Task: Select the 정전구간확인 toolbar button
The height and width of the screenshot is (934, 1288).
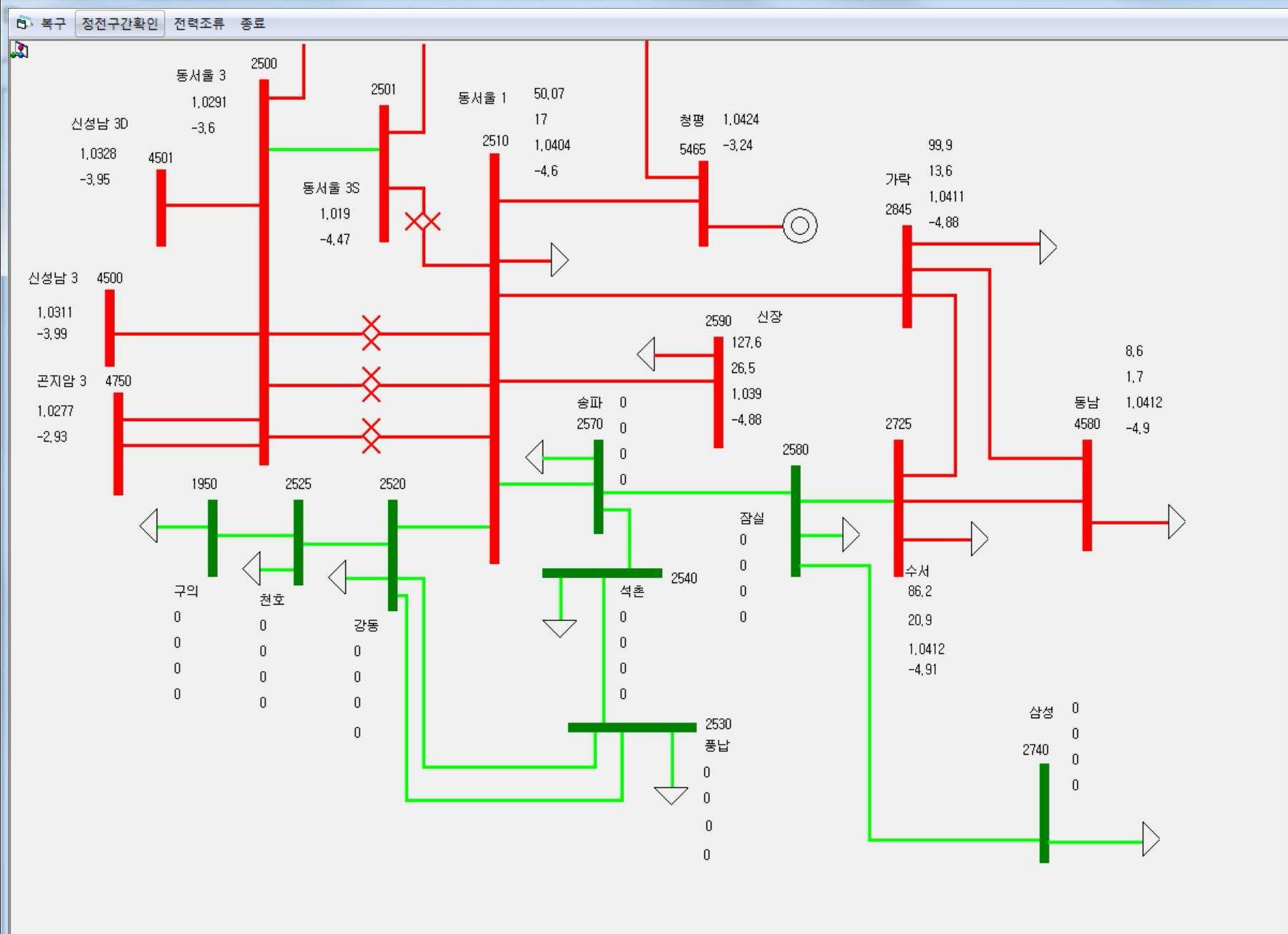Action: pyautogui.click(x=120, y=24)
